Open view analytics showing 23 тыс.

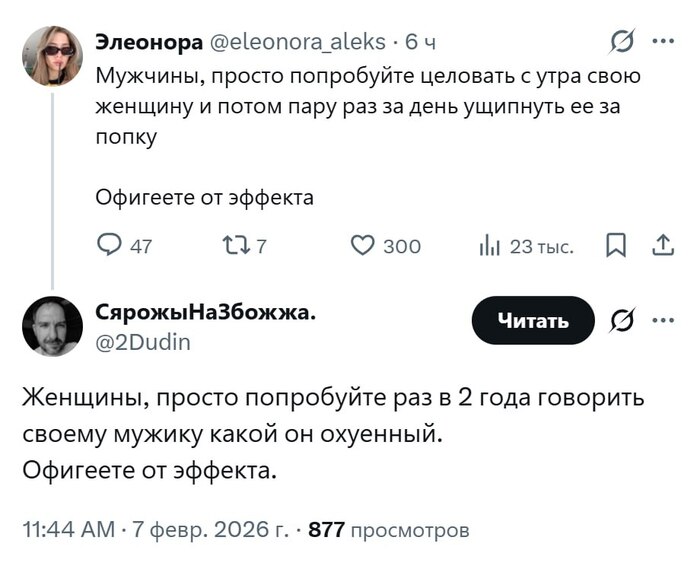tap(489, 246)
